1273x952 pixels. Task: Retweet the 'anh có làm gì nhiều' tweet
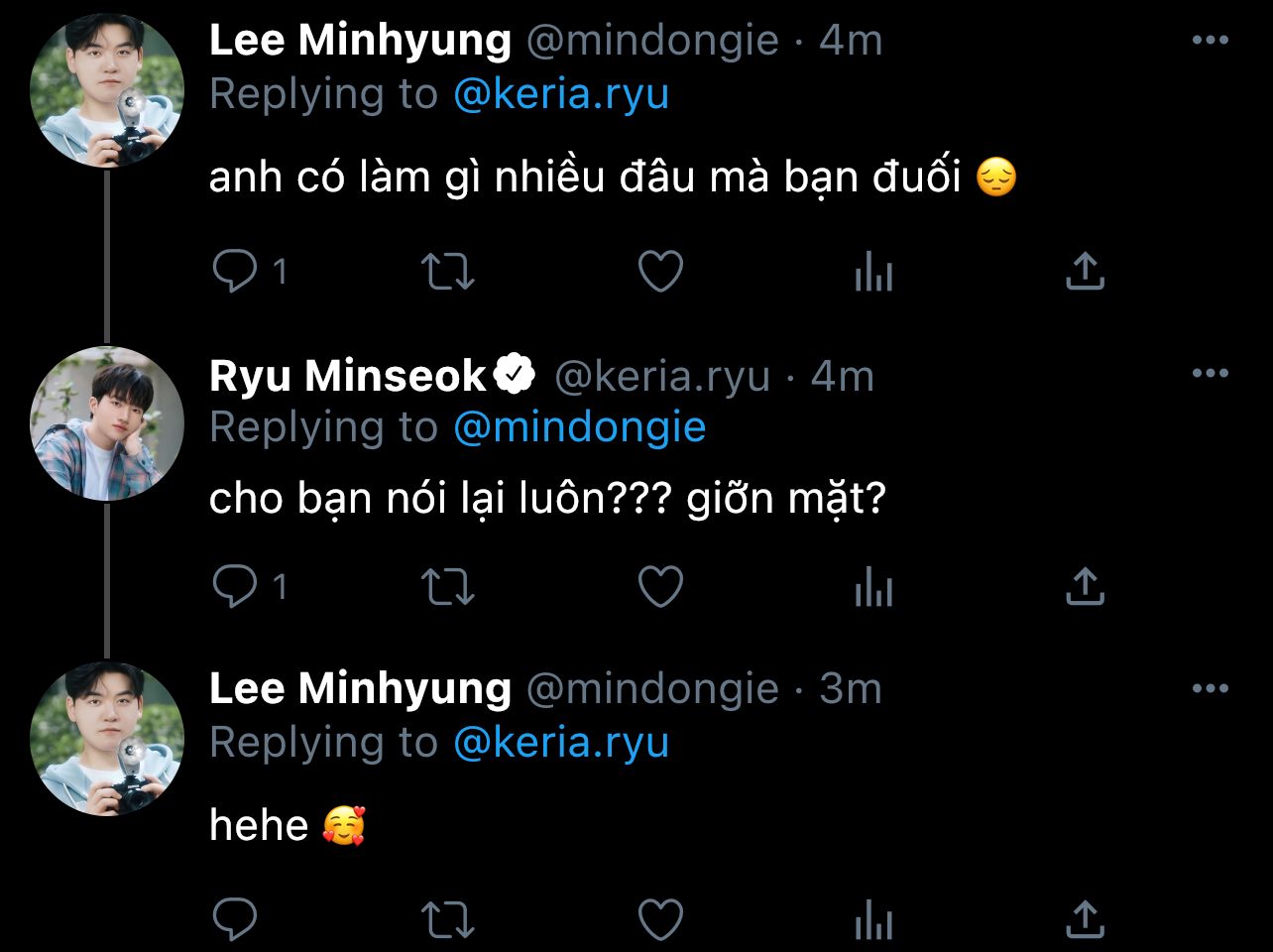(x=448, y=271)
